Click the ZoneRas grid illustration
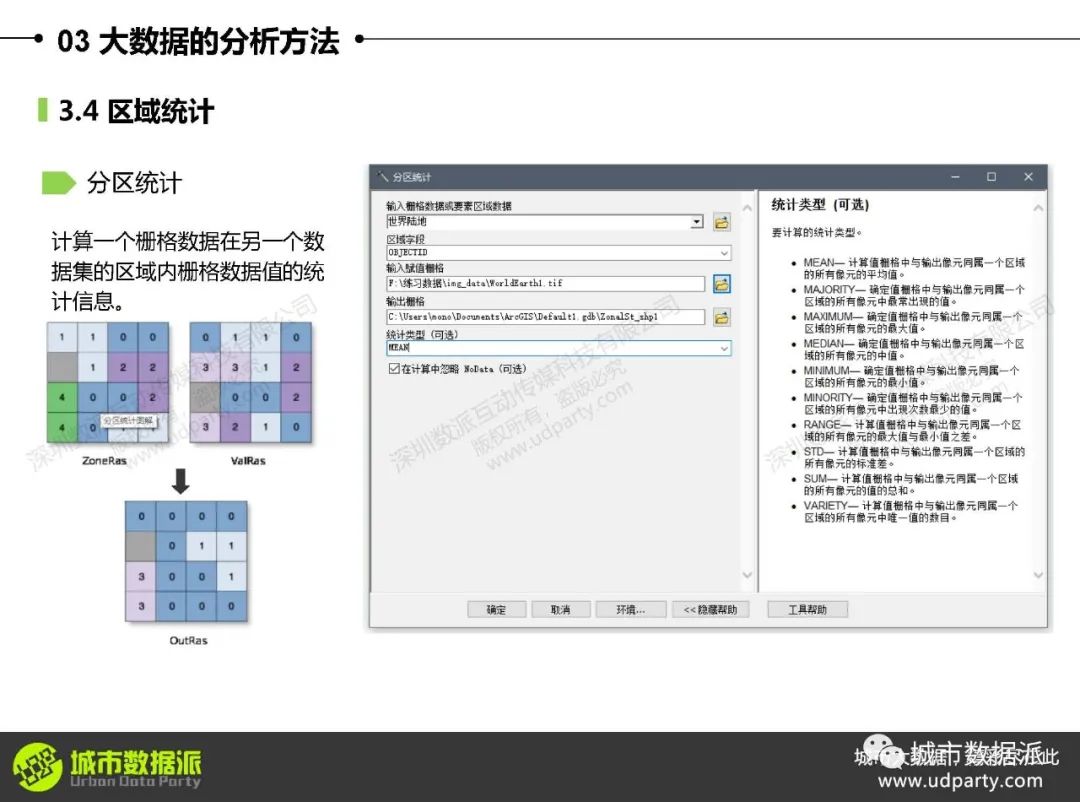The width and height of the screenshot is (1080, 802). click(x=107, y=382)
